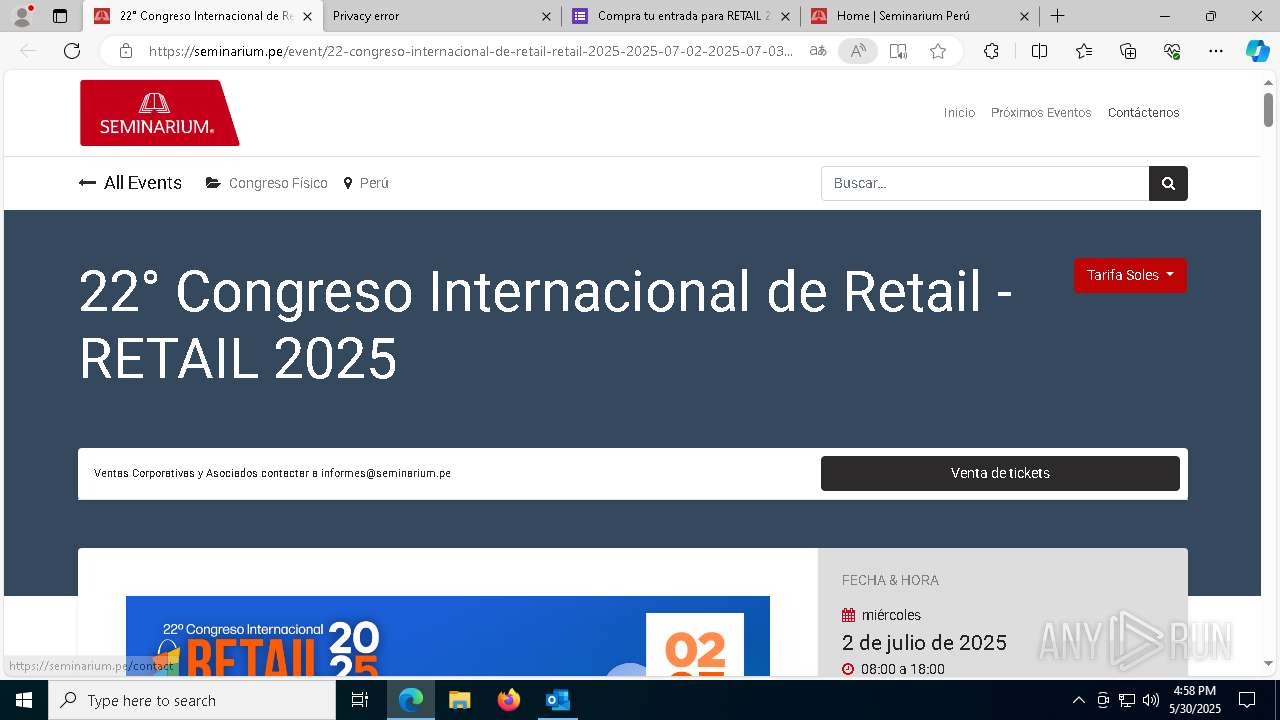Expand the Tarifa Soles dropdown
Image resolution: width=1280 pixels, height=720 pixels.
tap(1130, 275)
